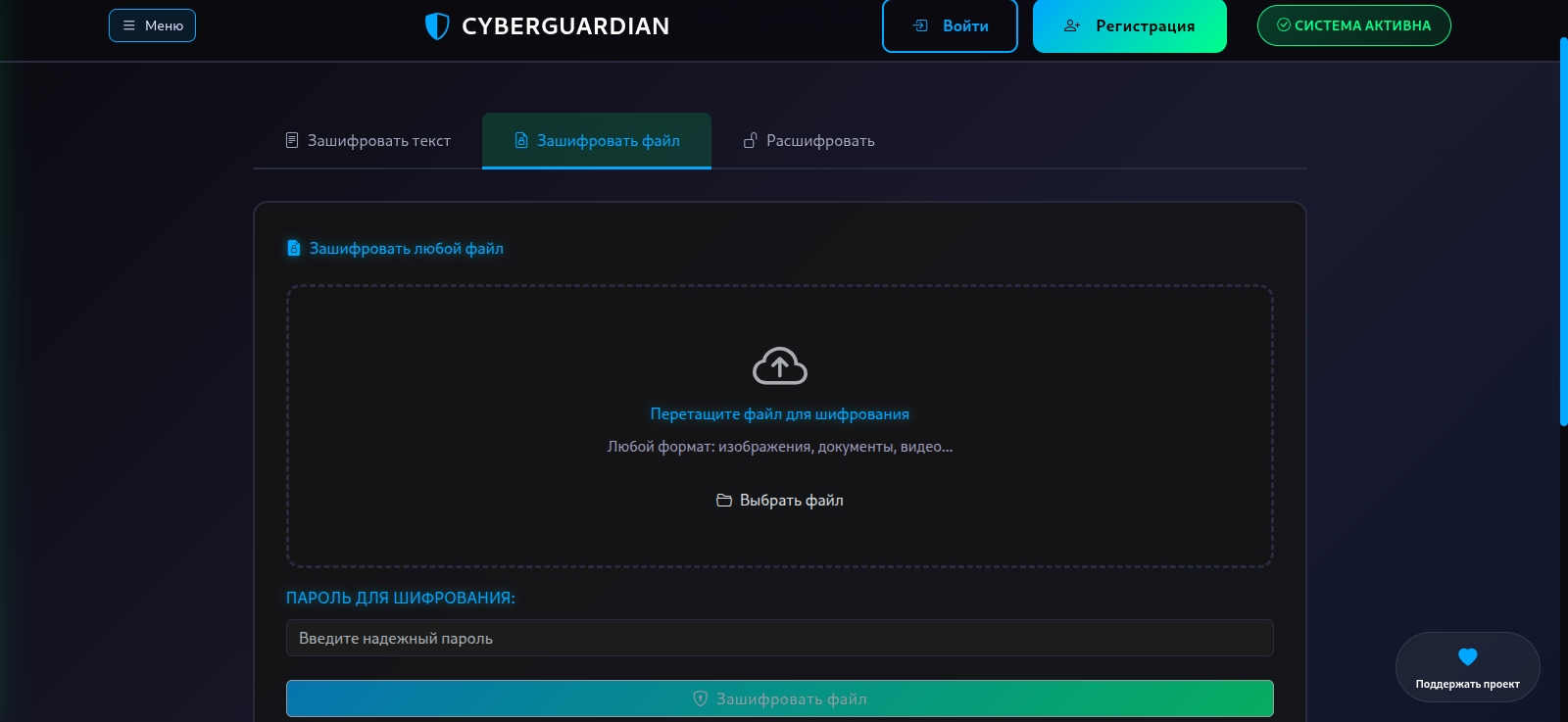Click the СИСТЕМА АКТИВНА status badge
1568x722 pixels.
click(1354, 25)
